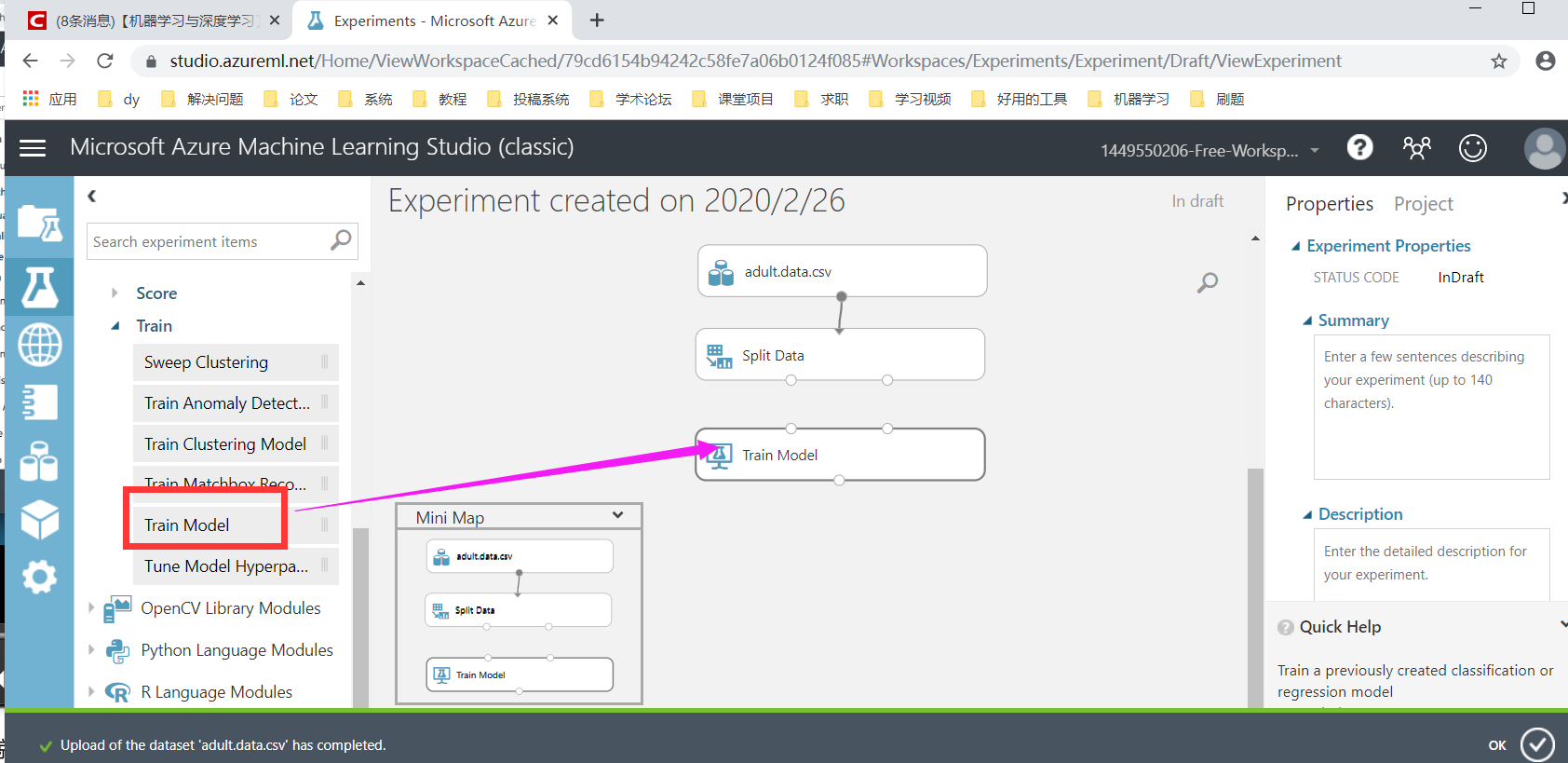
Task: Switch to the Properties tab
Action: point(1329,204)
